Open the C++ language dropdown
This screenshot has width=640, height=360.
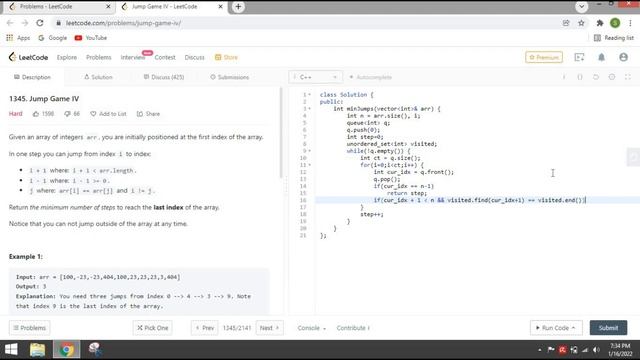315,77
